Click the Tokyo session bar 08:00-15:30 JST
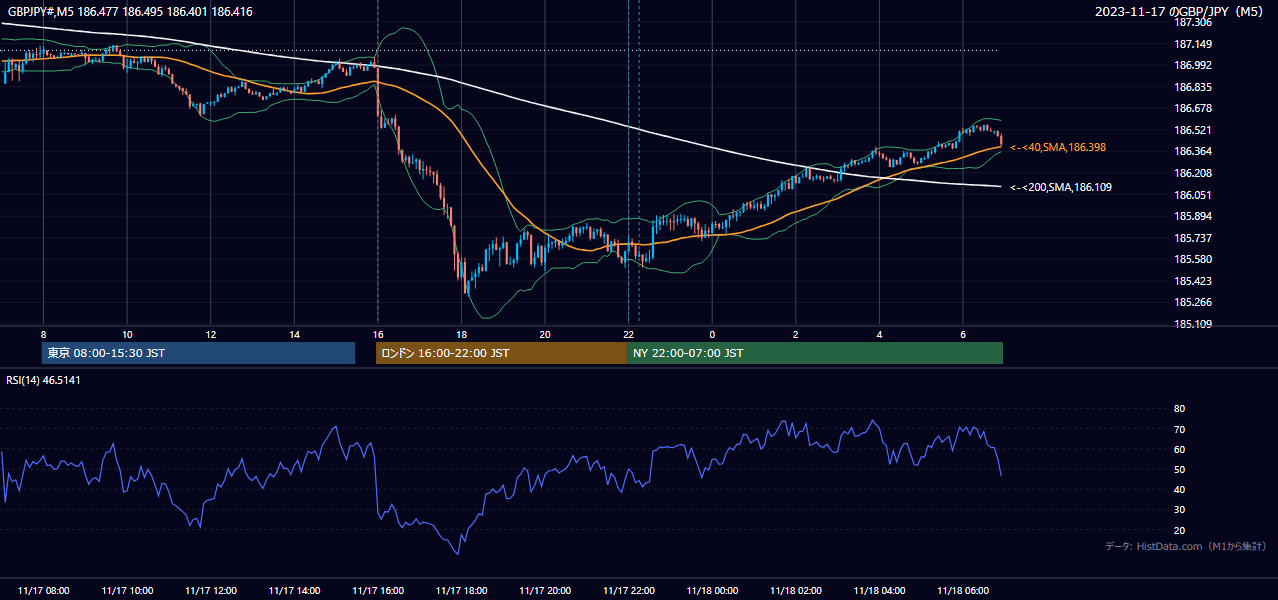1278x600 pixels. coord(198,353)
